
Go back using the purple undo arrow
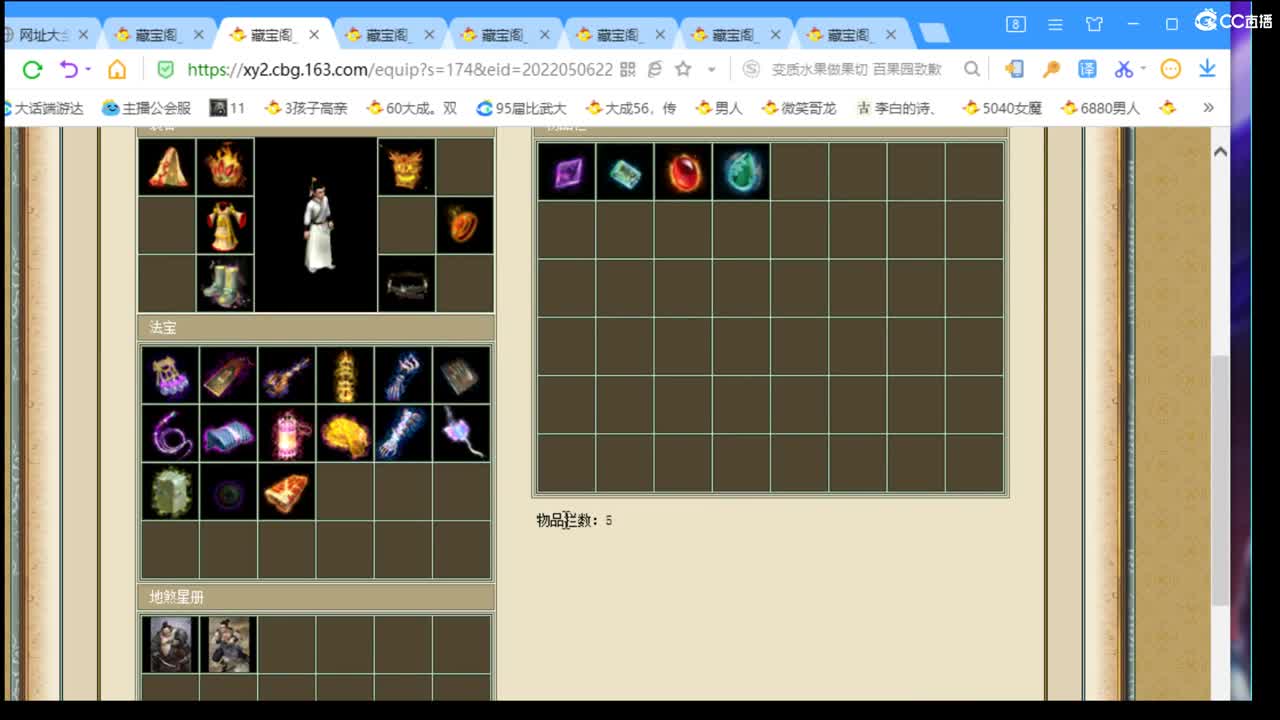[68, 69]
